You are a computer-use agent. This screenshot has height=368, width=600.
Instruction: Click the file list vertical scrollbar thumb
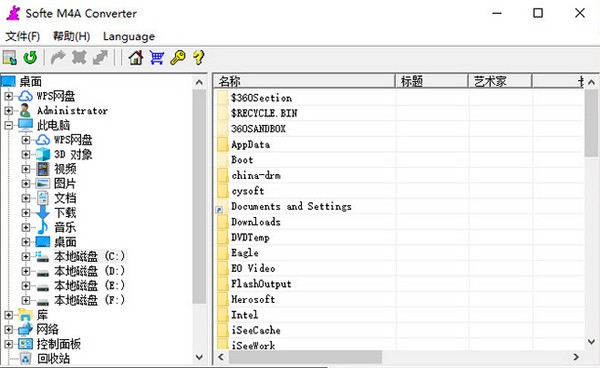point(591,123)
